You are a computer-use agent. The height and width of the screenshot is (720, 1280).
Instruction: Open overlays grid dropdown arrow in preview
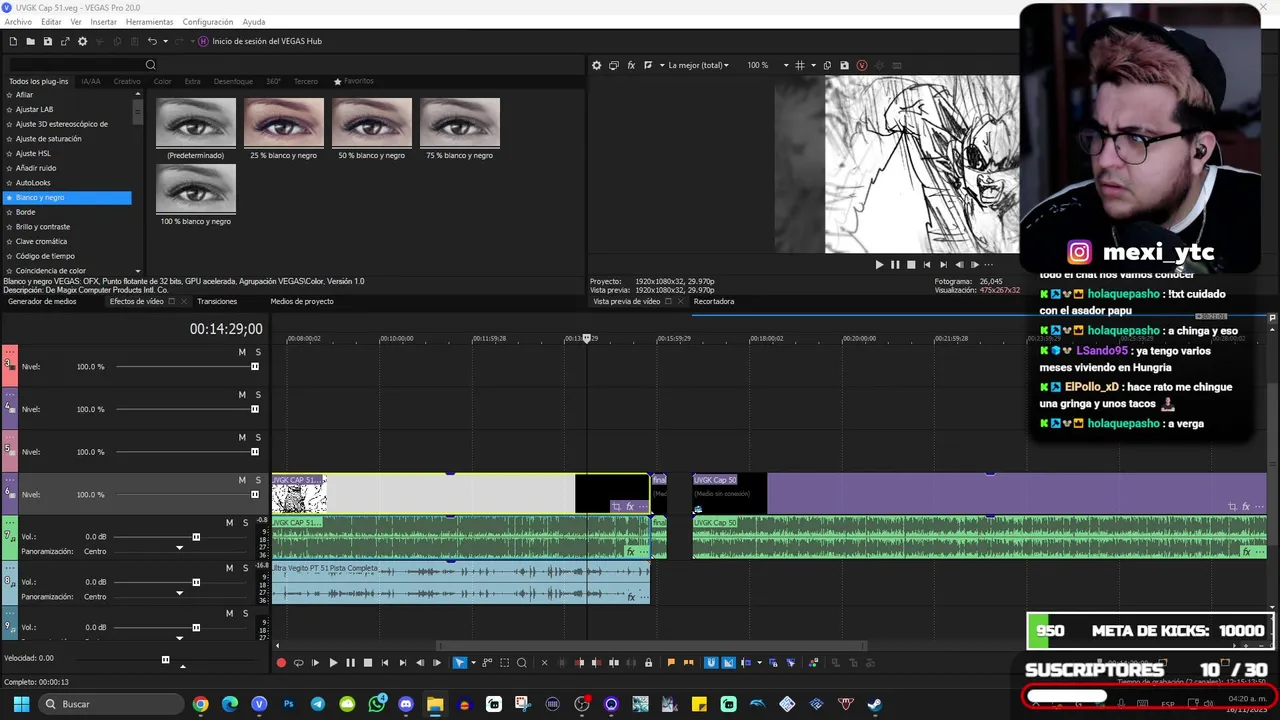click(811, 65)
